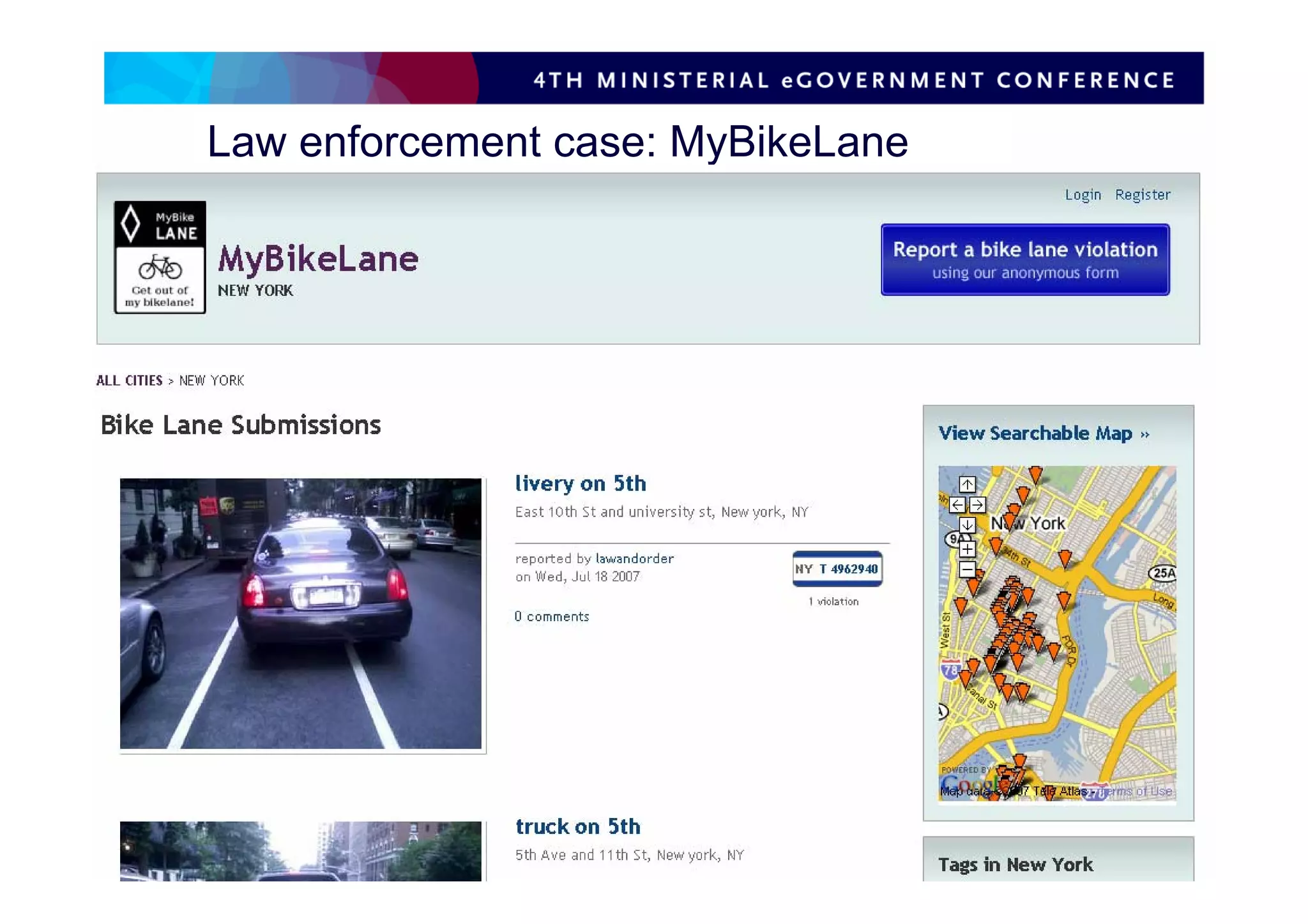The image size is (1308, 924).
Task: Open reporter profile lawandorder
Action: coord(634,559)
